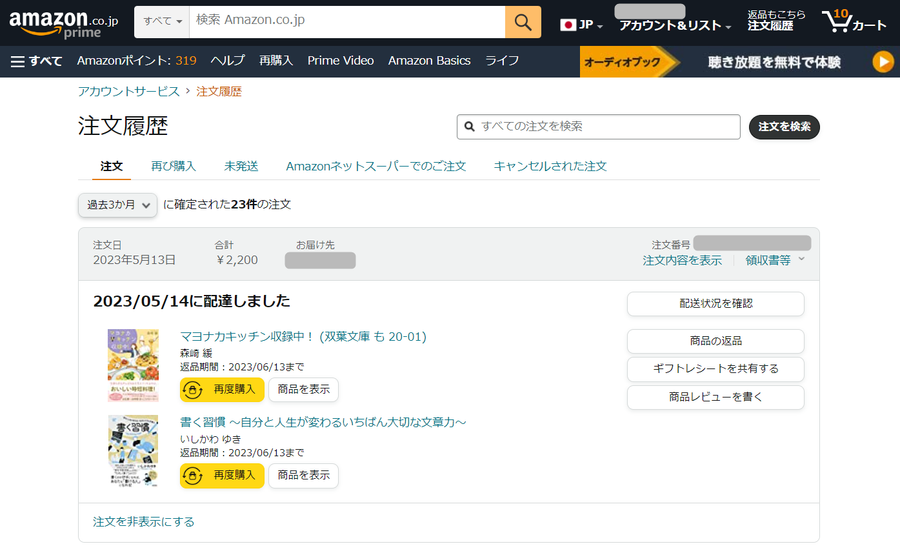Viewport: 900px width, 546px height.
Task: Open the すべて search category dropdown
Action: click(x=162, y=22)
